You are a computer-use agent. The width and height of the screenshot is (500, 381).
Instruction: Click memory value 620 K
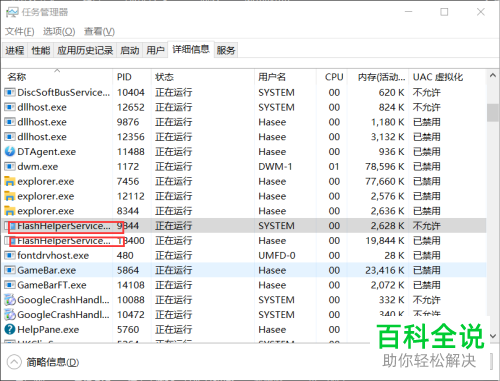click(391, 92)
